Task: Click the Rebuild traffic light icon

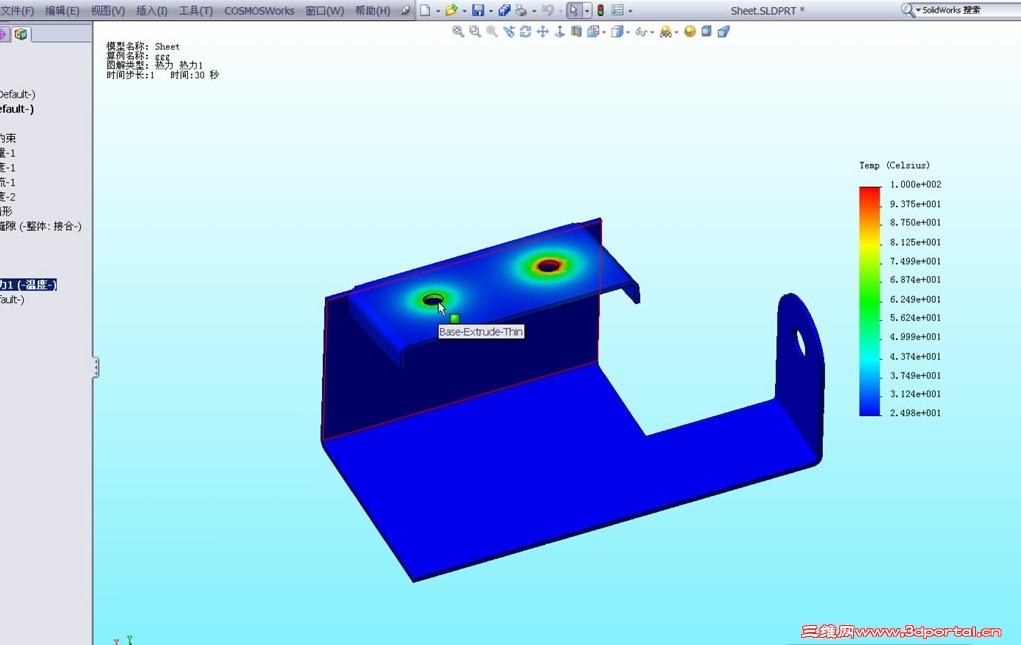Action: pos(600,10)
